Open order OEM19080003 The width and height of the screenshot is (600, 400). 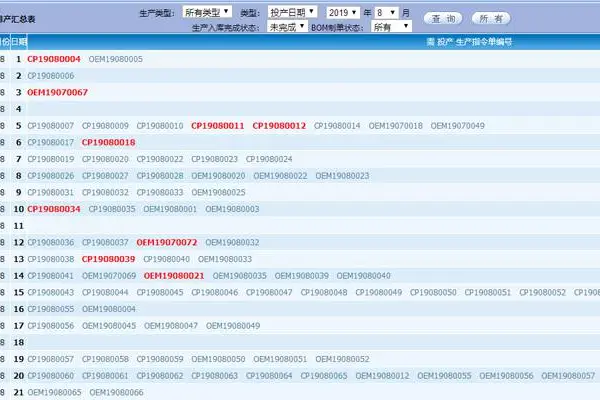coord(232,209)
